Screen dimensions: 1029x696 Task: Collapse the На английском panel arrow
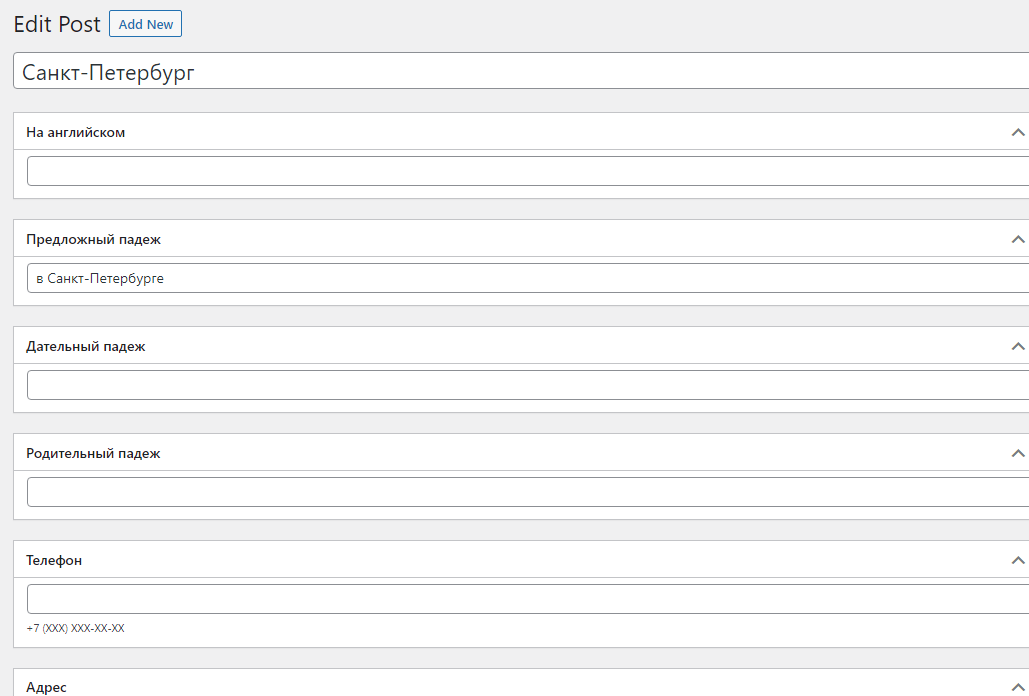(x=1018, y=132)
